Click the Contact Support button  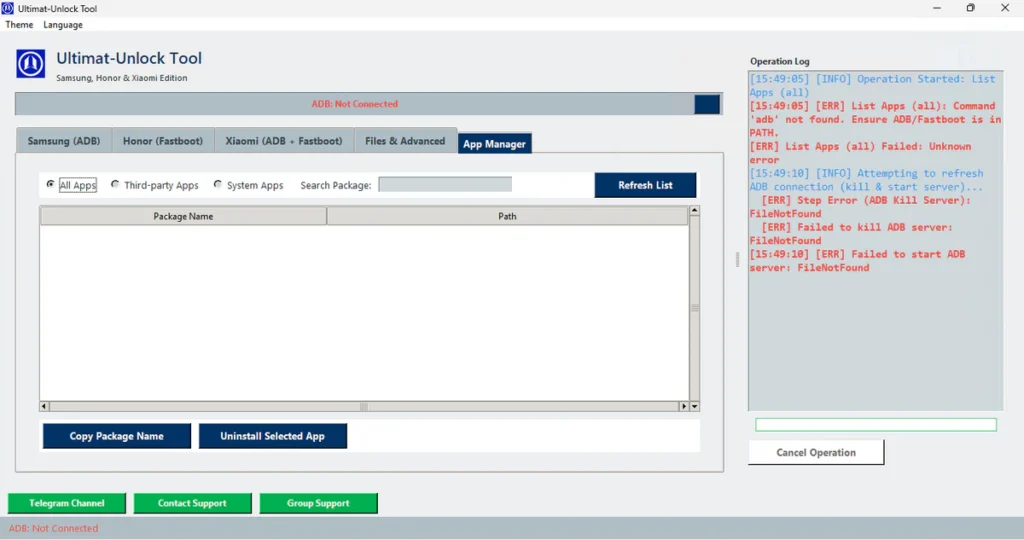(192, 503)
